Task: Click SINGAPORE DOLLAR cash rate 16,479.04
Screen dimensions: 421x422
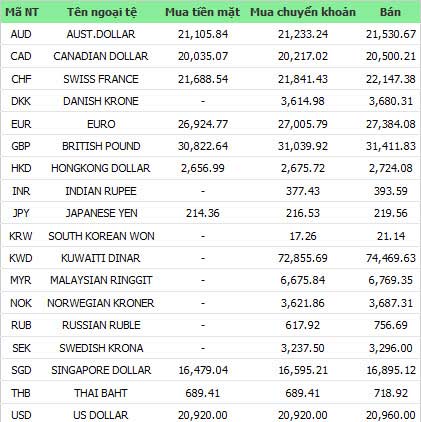Action: [x=203, y=370]
